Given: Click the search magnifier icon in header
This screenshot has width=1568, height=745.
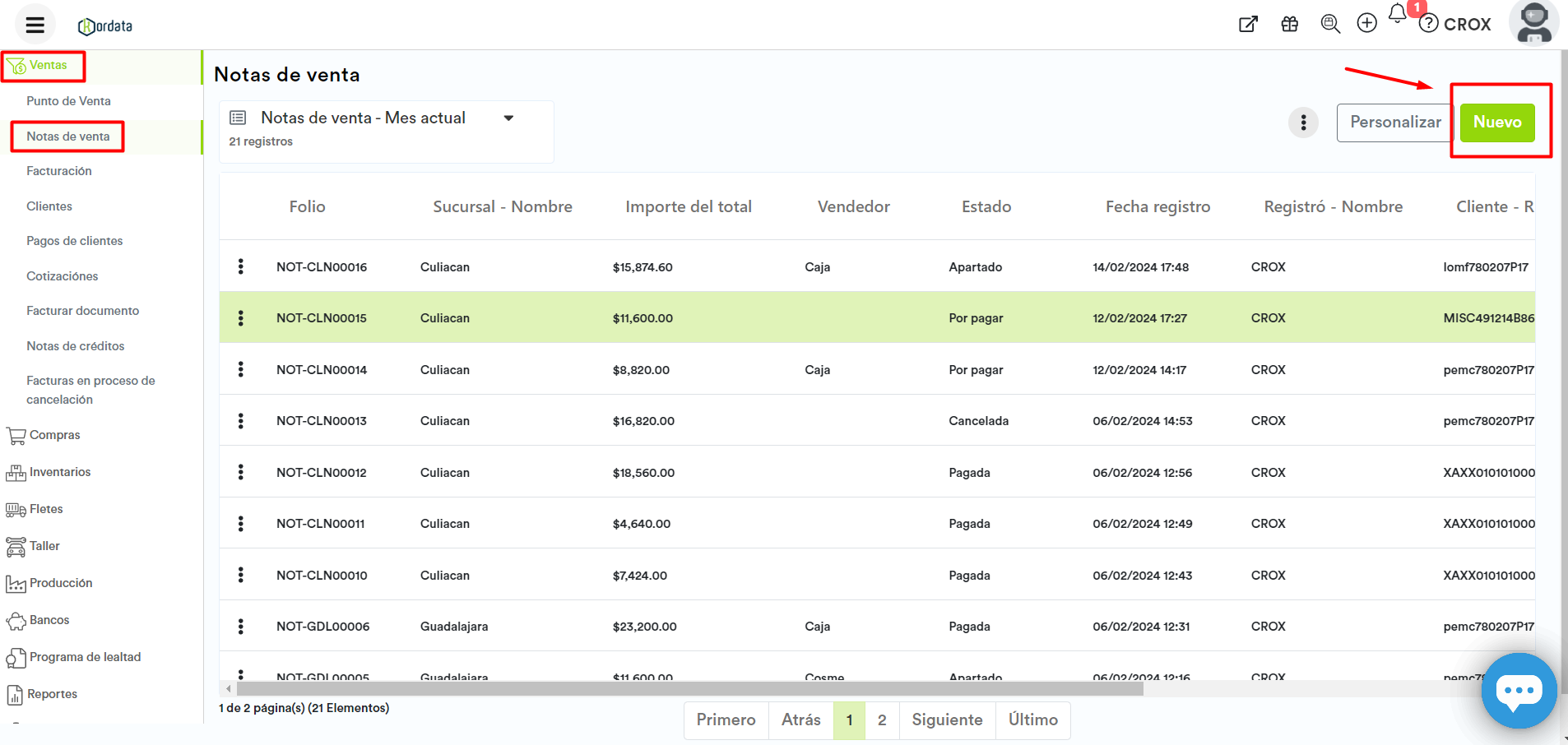Looking at the screenshot, I should click(1329, 24).
